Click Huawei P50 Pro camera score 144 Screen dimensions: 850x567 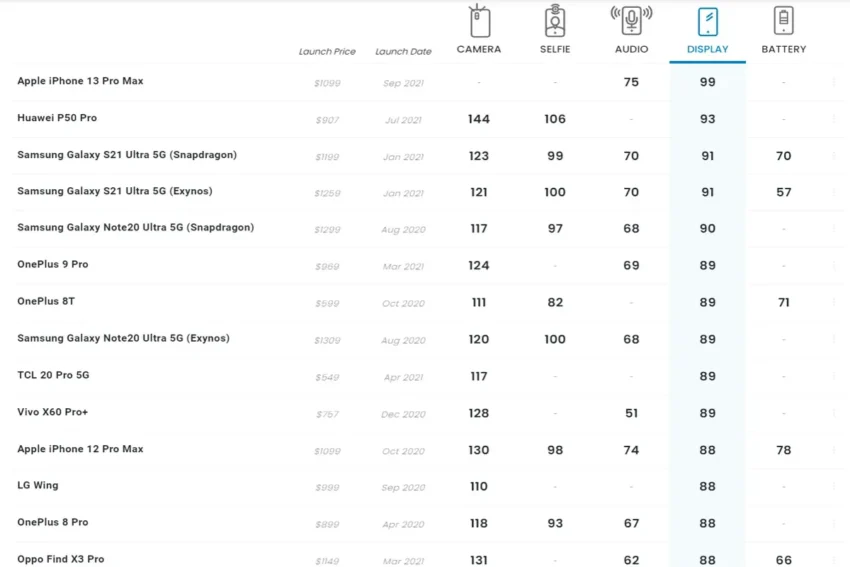click(479, 119)
